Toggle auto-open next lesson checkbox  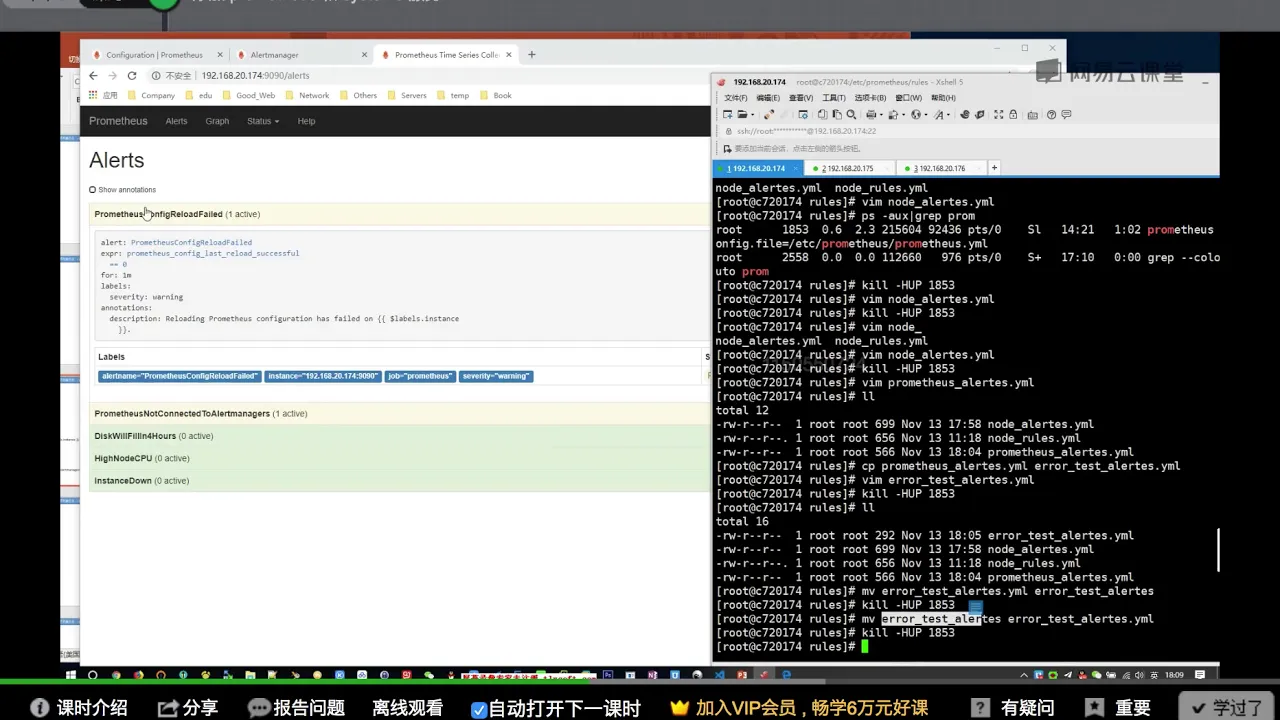(479, 708)
